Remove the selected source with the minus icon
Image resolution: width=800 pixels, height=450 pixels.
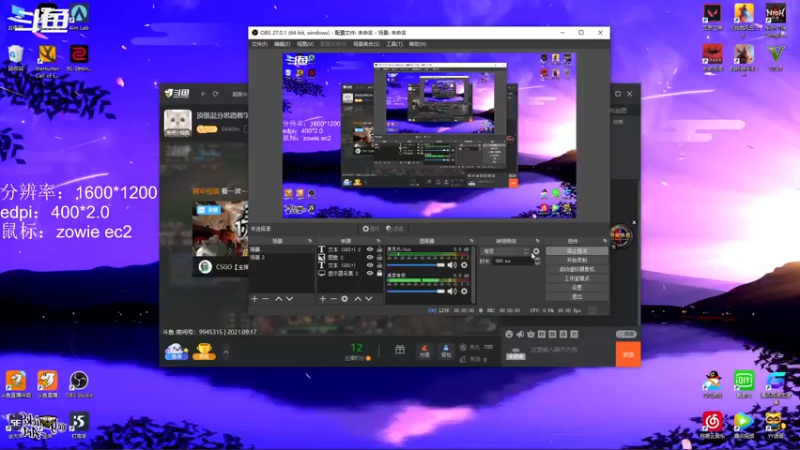[333, 298]
